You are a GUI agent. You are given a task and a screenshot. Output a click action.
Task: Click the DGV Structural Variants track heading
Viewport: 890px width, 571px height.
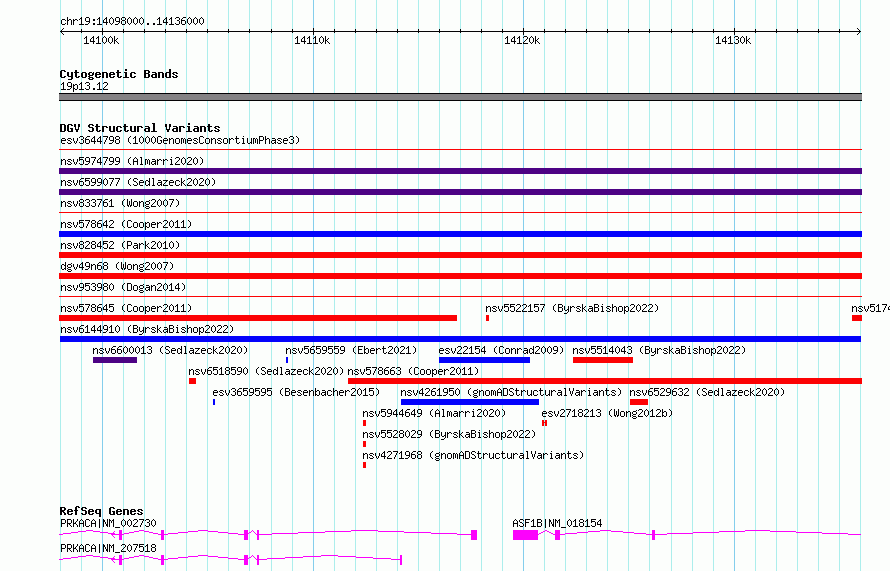(x=140, y=128)
